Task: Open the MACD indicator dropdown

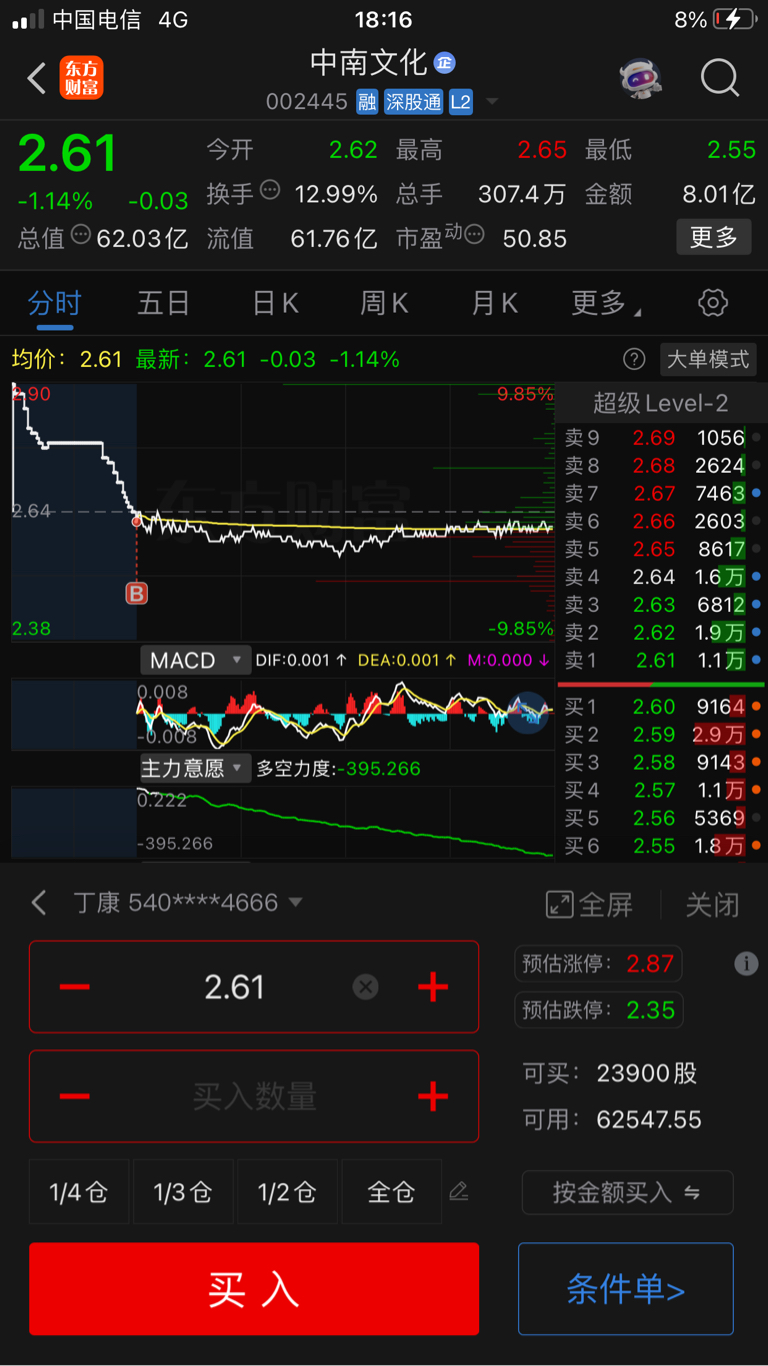Action: pos(195,660)
